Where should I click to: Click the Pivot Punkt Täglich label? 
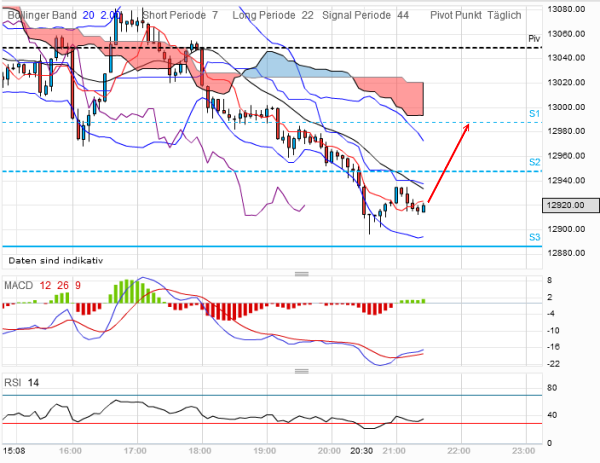click(x=476, y=15)
